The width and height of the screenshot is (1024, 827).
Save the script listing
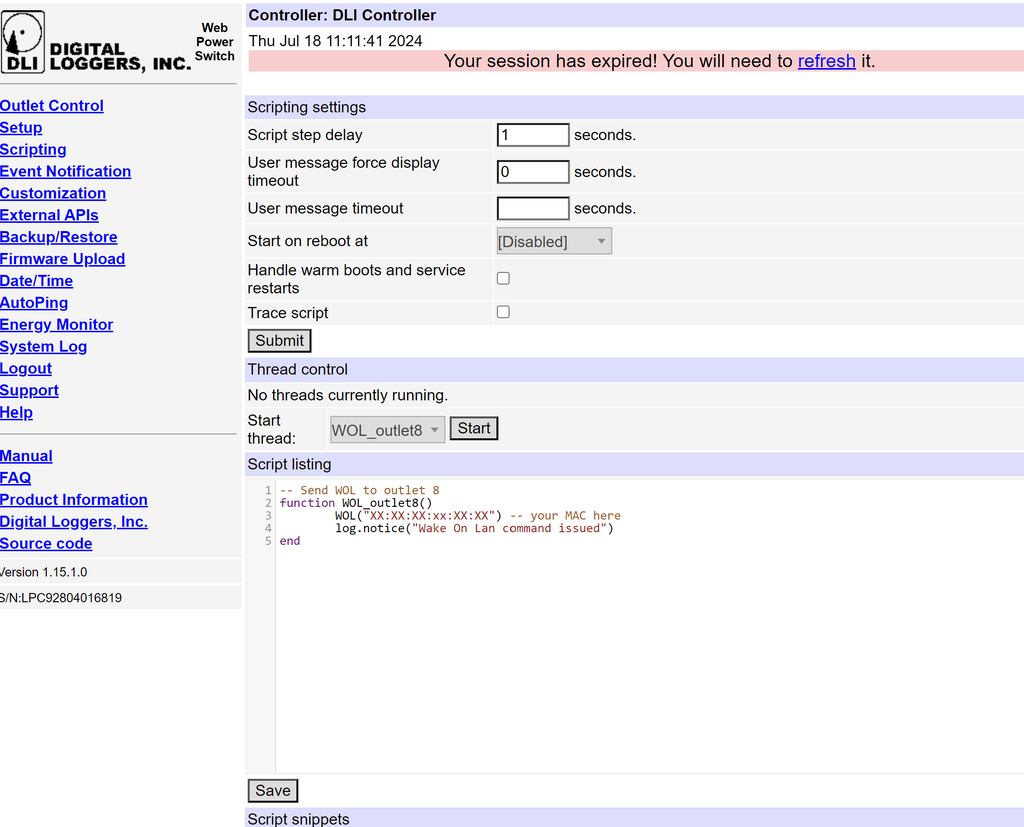click(x=273, y=790)
